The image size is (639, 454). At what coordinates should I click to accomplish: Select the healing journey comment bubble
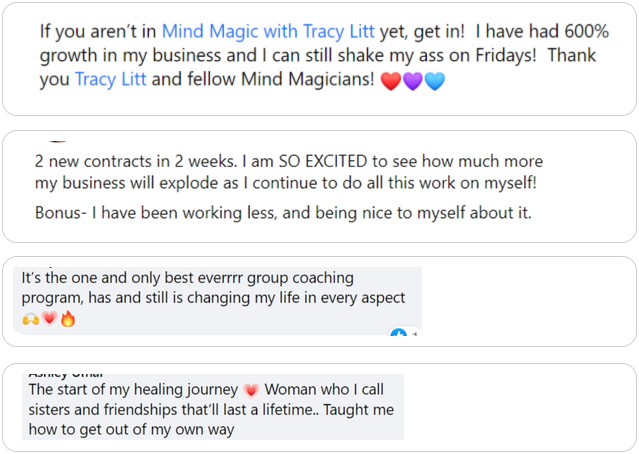pyautogui.click(x=213, y=407)
